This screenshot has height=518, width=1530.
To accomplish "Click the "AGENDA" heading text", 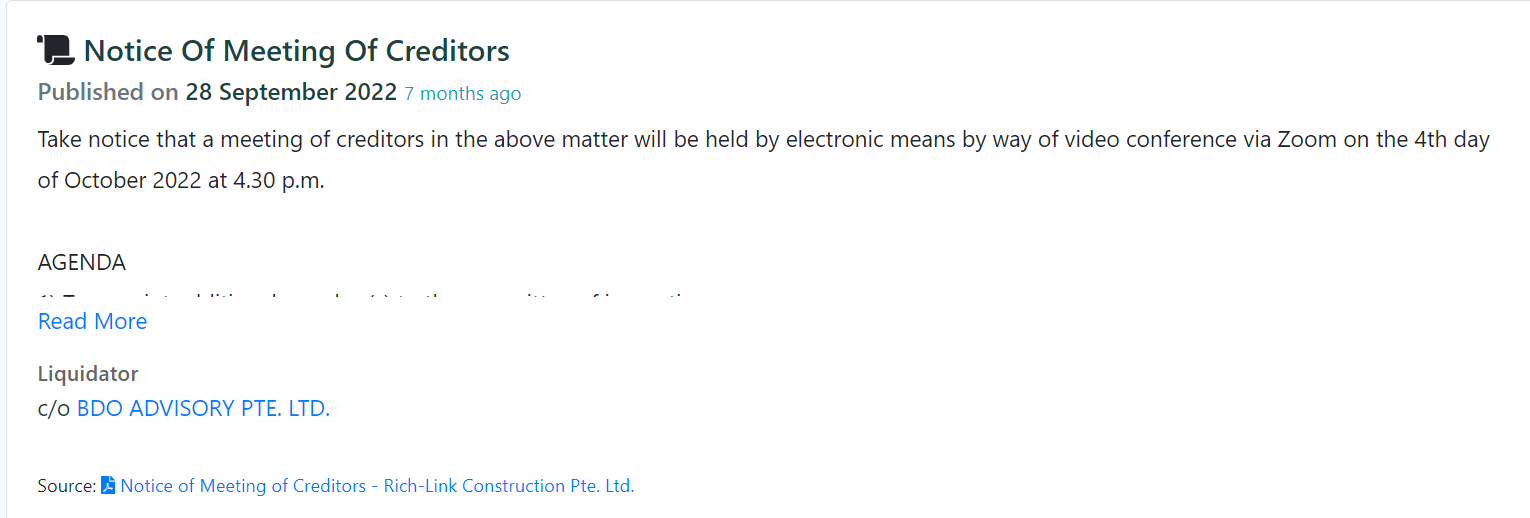I will click(x=82, y=263).
